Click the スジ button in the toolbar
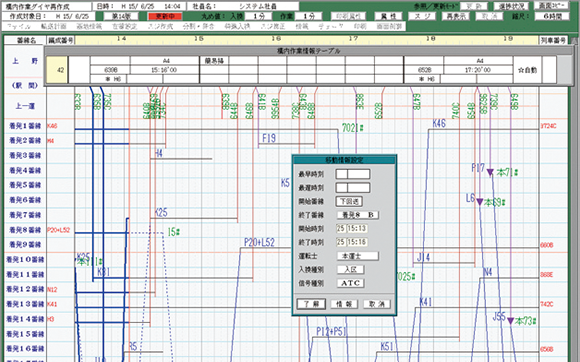The height and width of the screenshot is (362, 580). coord(422,16)
